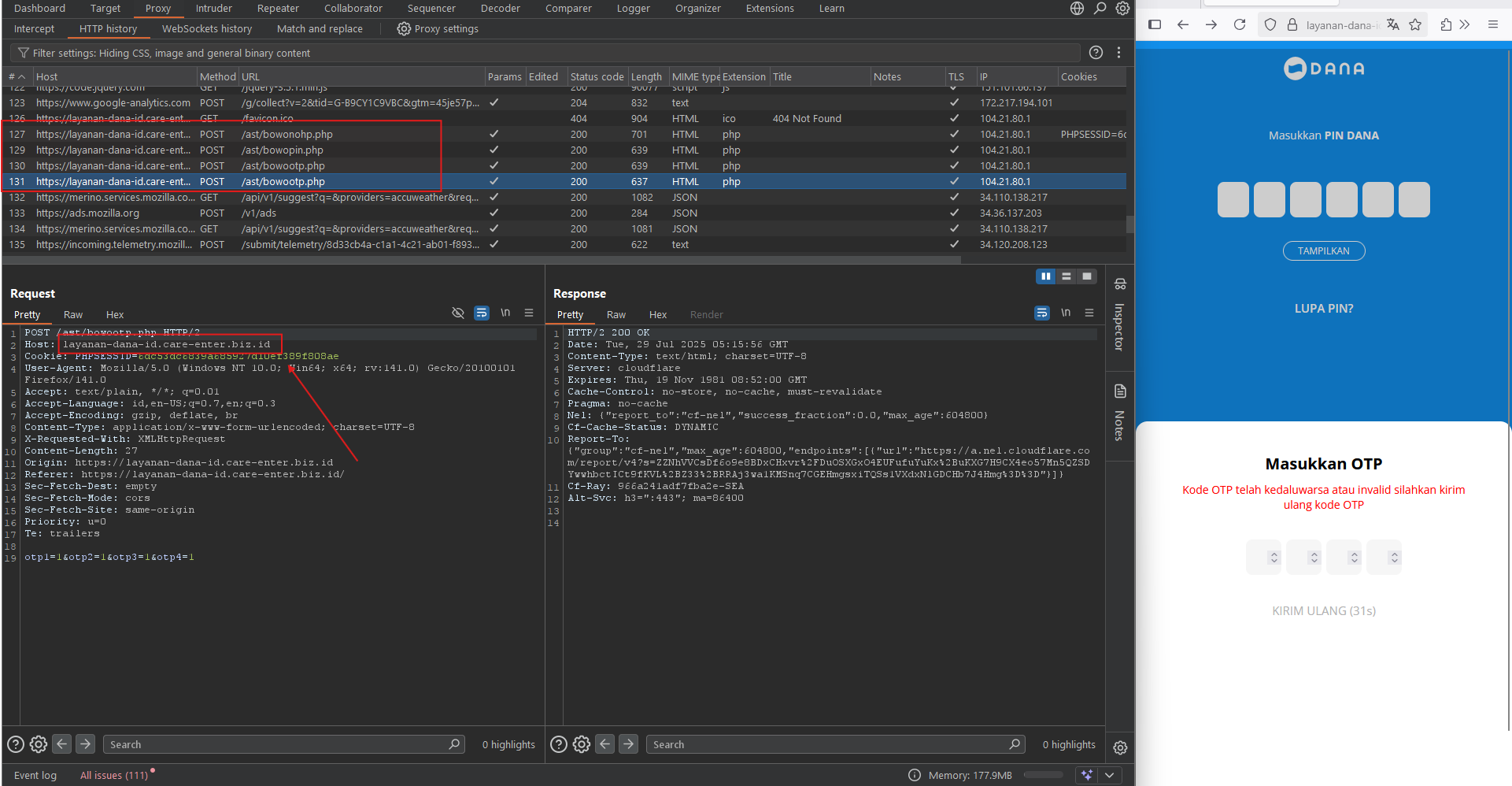
Task: Sort history by # column header
Action: coord(17,76)
